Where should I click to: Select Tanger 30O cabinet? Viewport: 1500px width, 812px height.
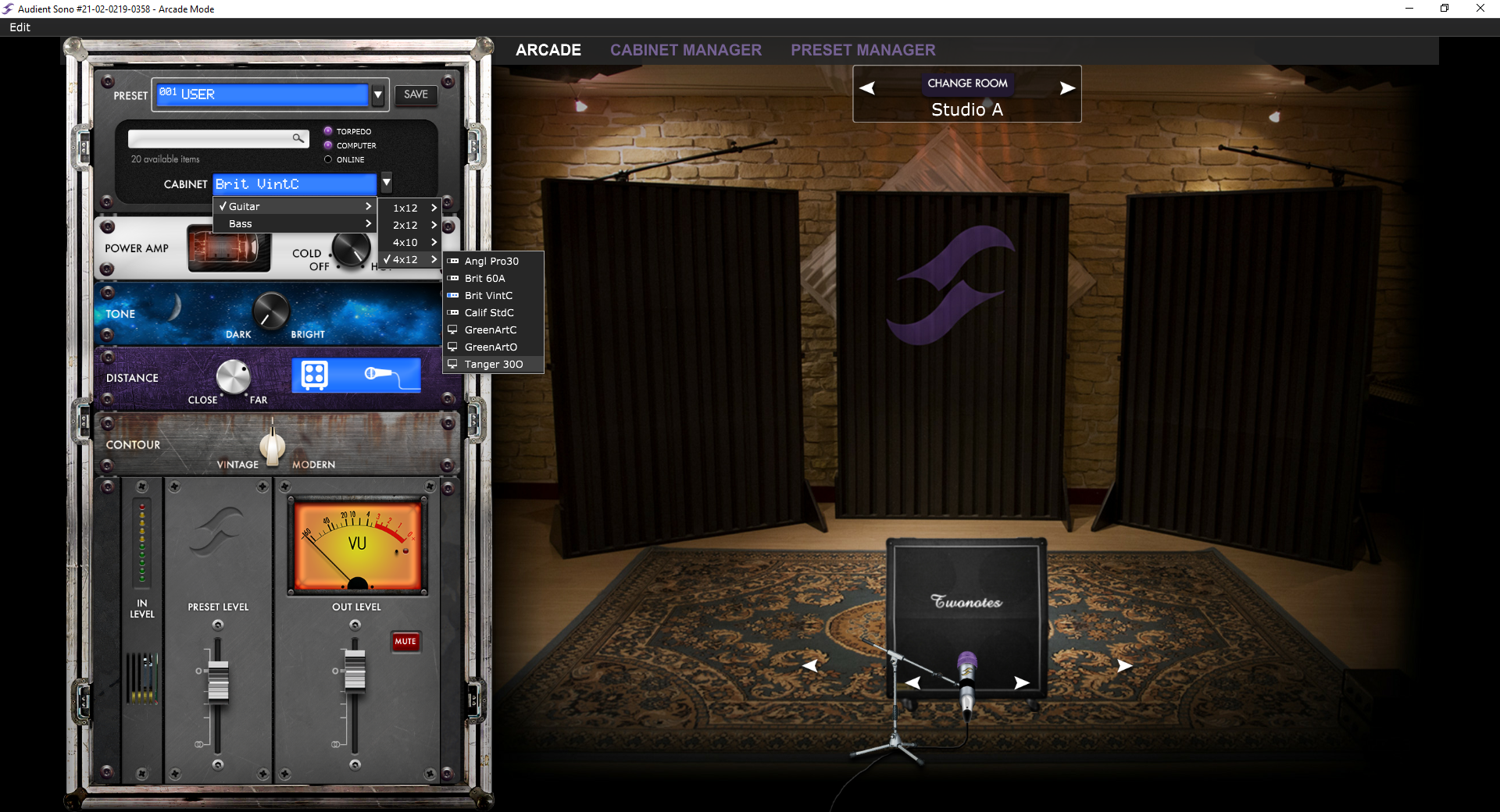pos(494,364)
